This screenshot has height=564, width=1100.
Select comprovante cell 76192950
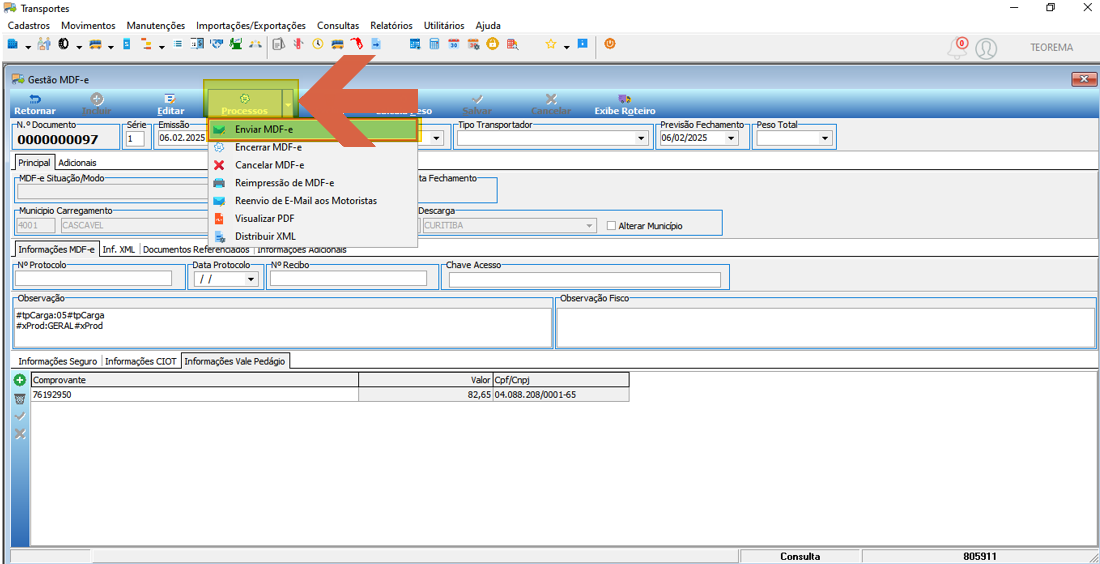[x=195, y=395]
